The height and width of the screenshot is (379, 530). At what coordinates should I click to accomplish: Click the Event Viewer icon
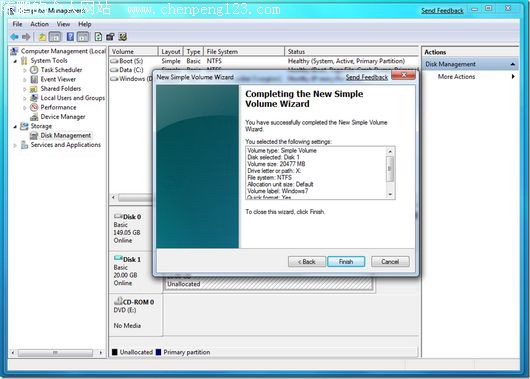34,79
